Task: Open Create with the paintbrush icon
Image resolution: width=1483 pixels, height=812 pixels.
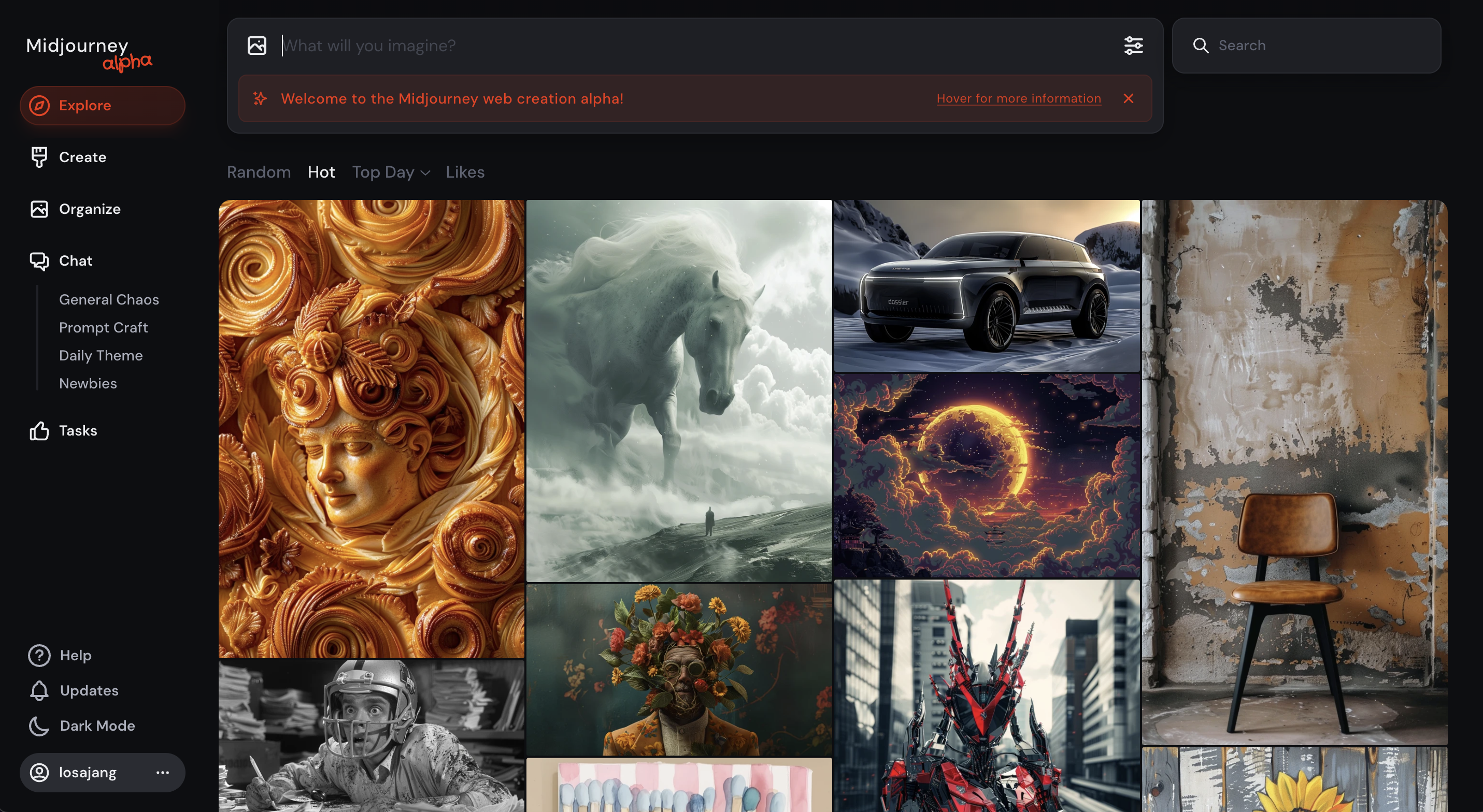Action: coord(39,157)
